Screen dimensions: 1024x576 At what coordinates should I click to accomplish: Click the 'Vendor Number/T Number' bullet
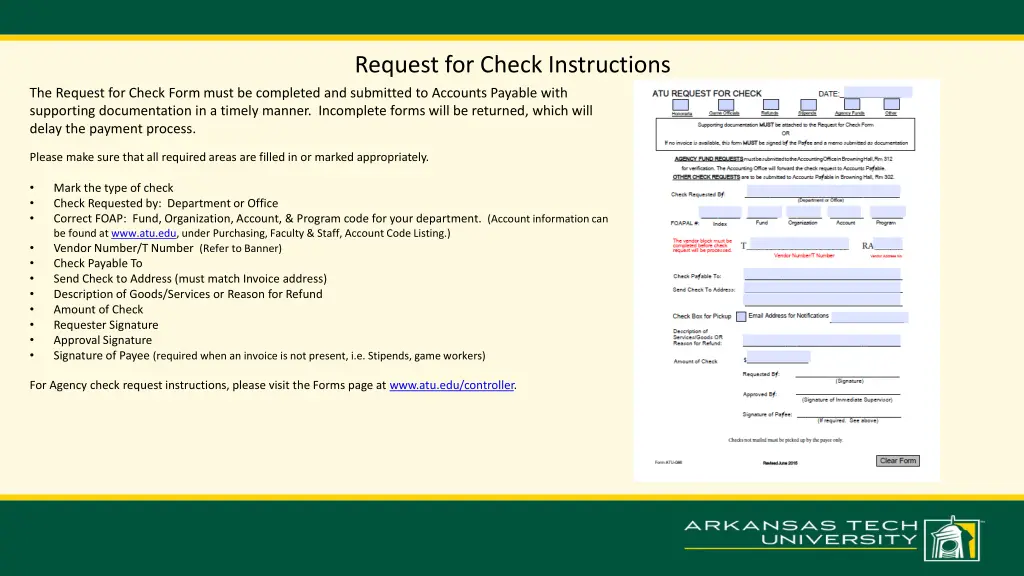[x=168, y=248]
